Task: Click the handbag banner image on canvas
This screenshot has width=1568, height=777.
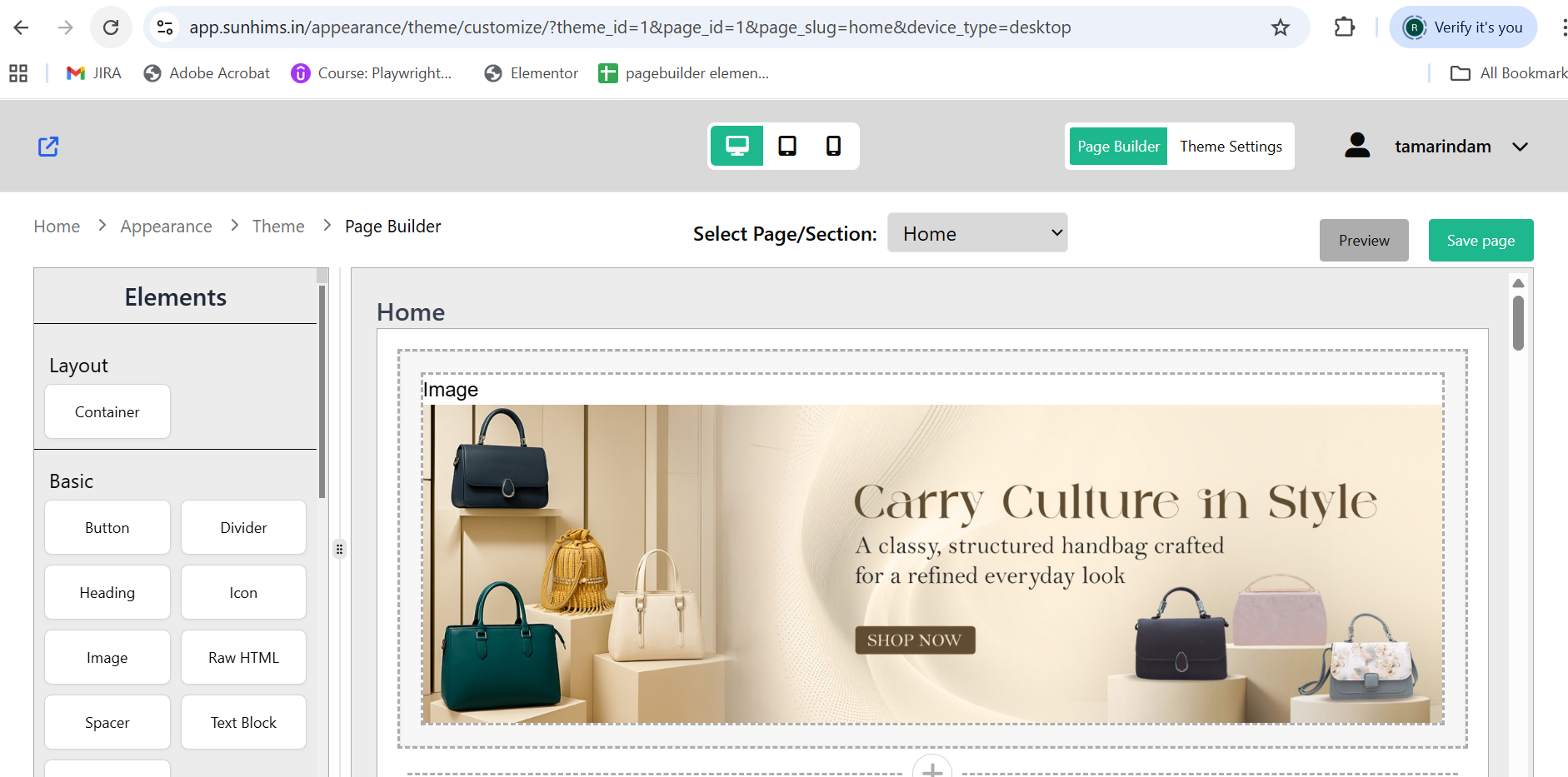Action: pyautogui.click(x=932, y=564)
